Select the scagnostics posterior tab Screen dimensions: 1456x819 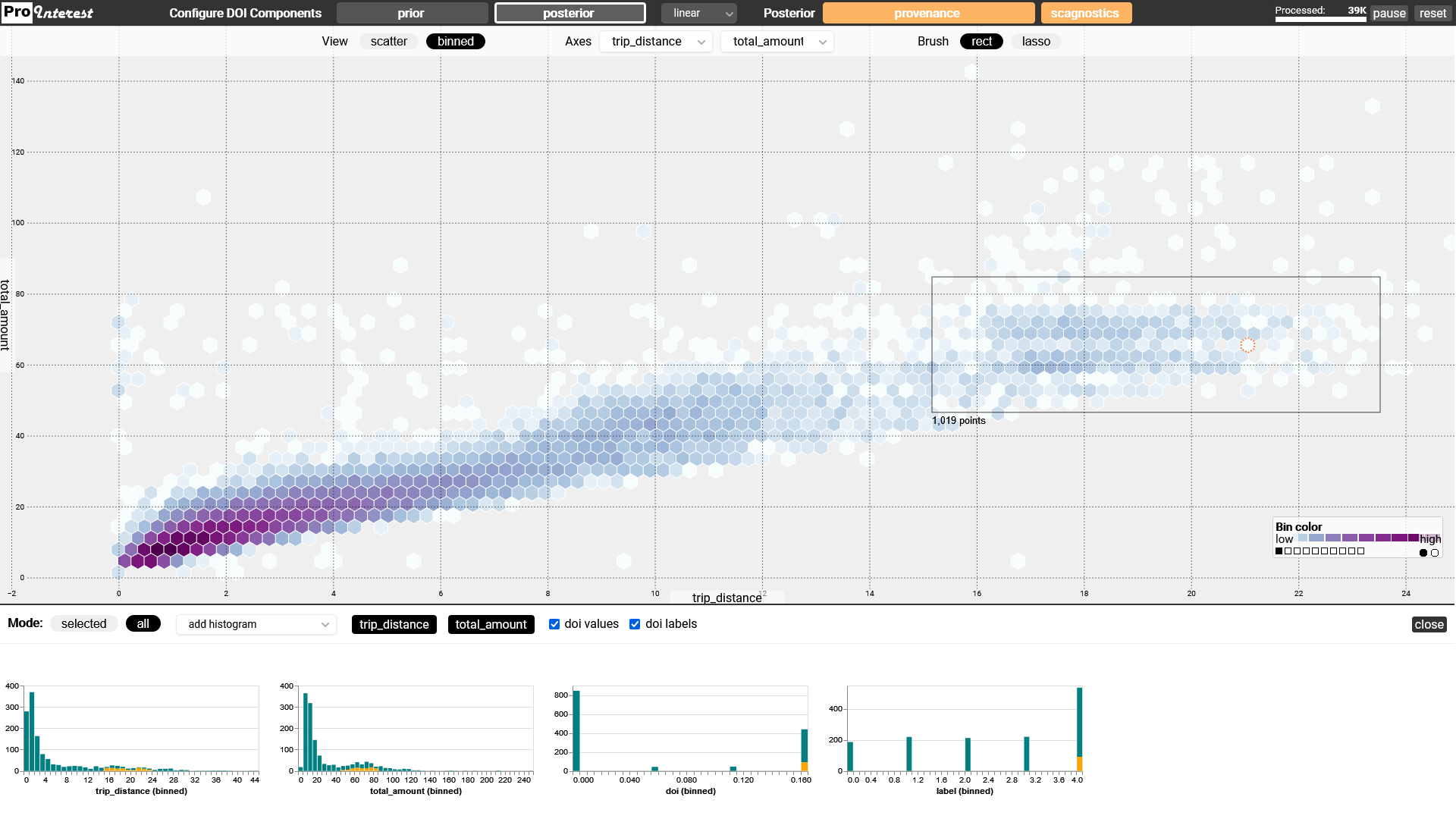tap(1085, 13)
